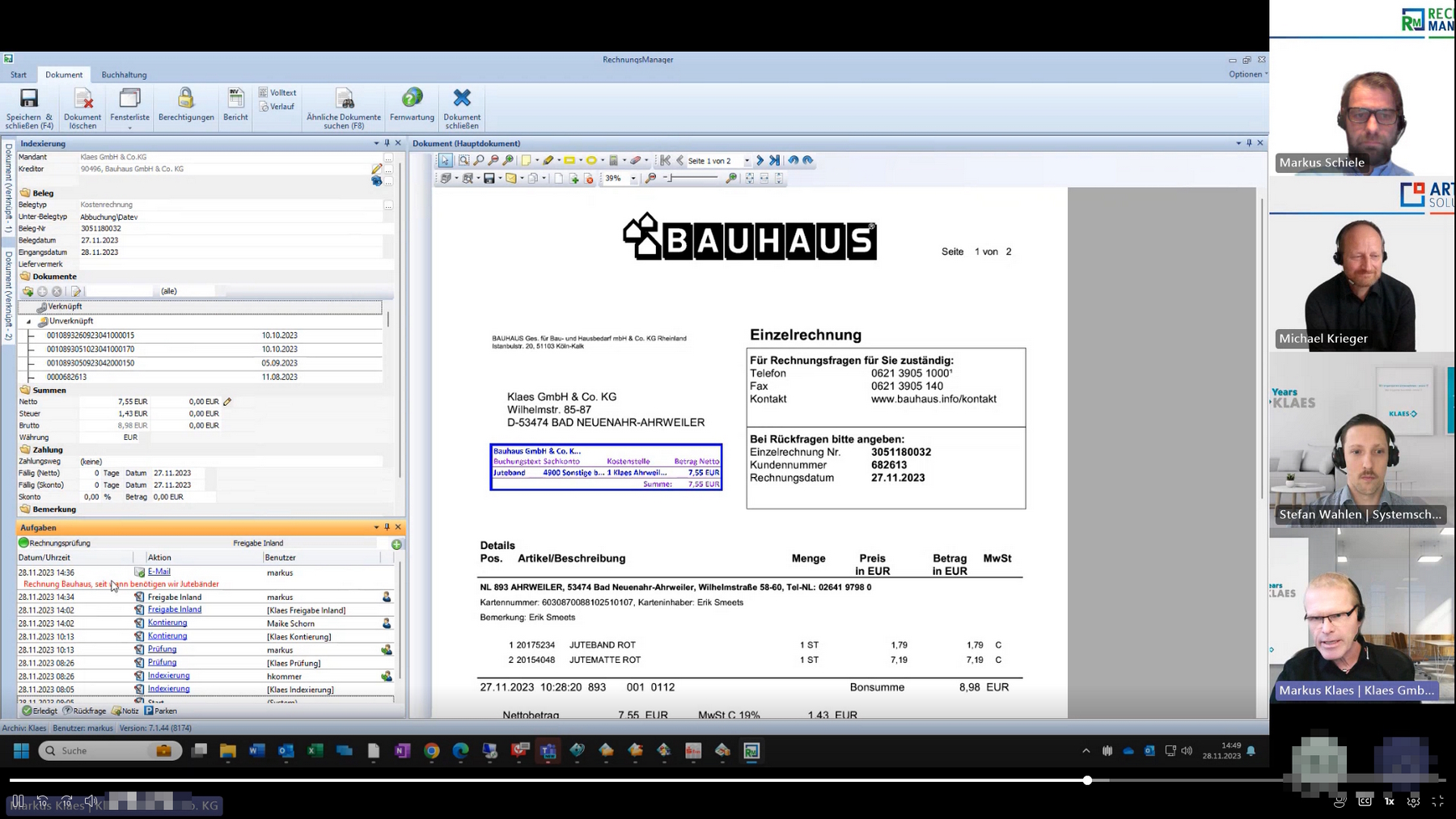Open Ähnliche Dokumente suchen (F8)
The image size is (1456, 819).
[x=344, y=107]
